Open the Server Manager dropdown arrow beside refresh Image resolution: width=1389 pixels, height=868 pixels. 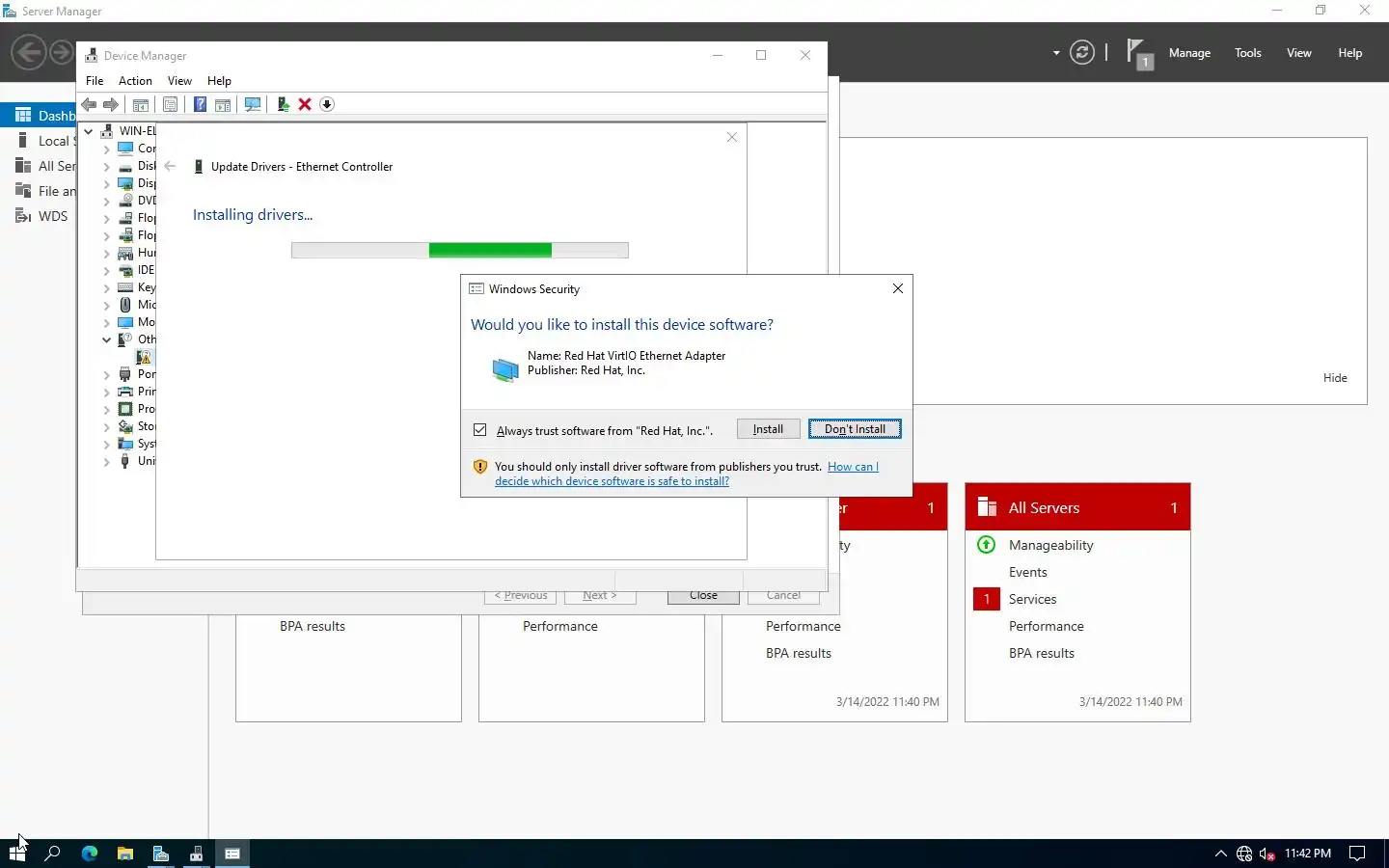1056,53
